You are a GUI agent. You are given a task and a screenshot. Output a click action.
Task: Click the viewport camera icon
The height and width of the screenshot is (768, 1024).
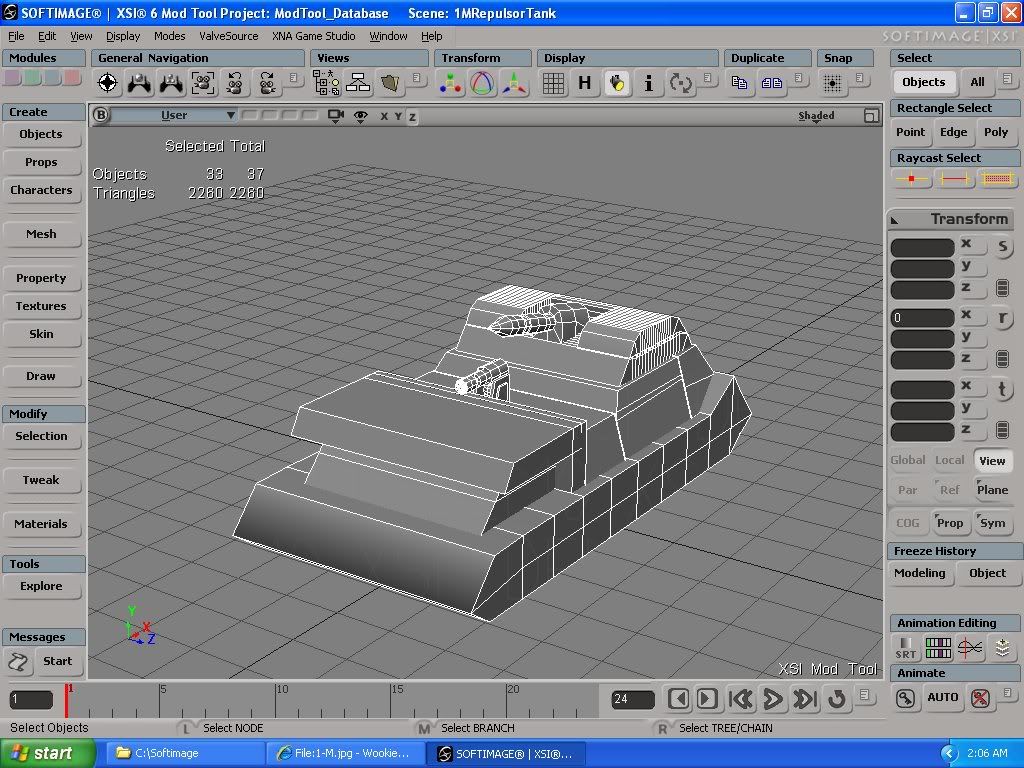(x=336, y=116)
